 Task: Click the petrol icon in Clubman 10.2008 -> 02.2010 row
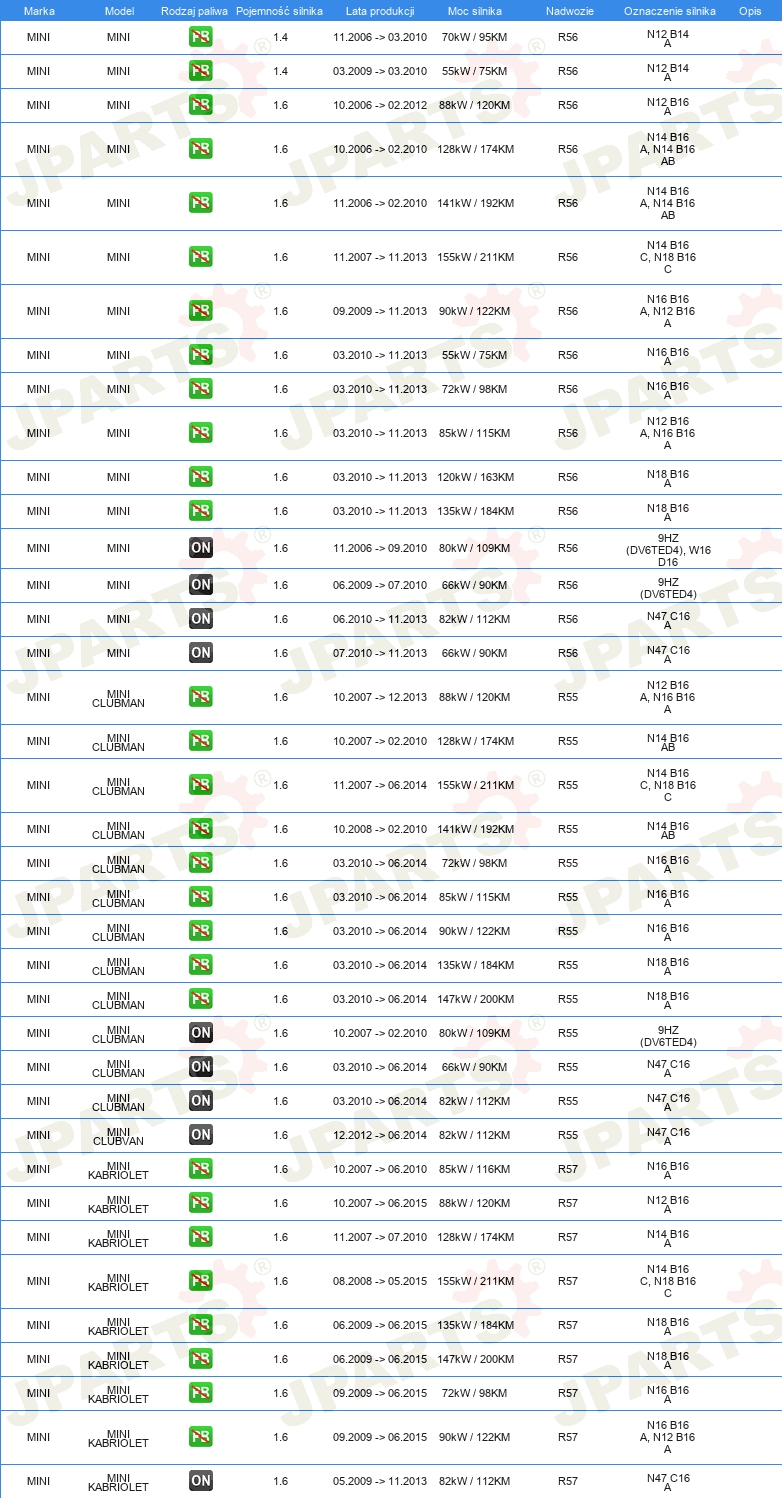tap(200, 829)
